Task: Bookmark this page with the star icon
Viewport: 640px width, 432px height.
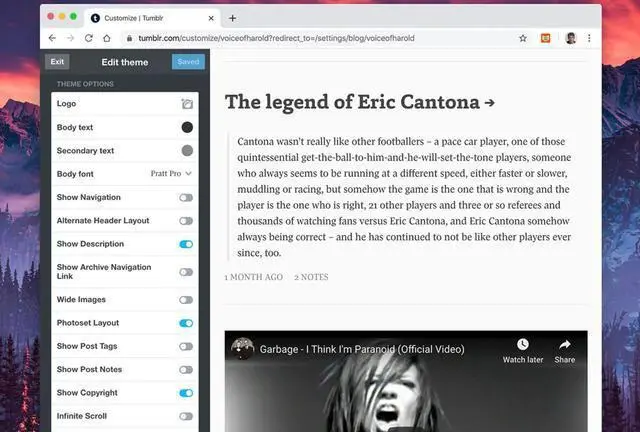Action: click(523, 38)
